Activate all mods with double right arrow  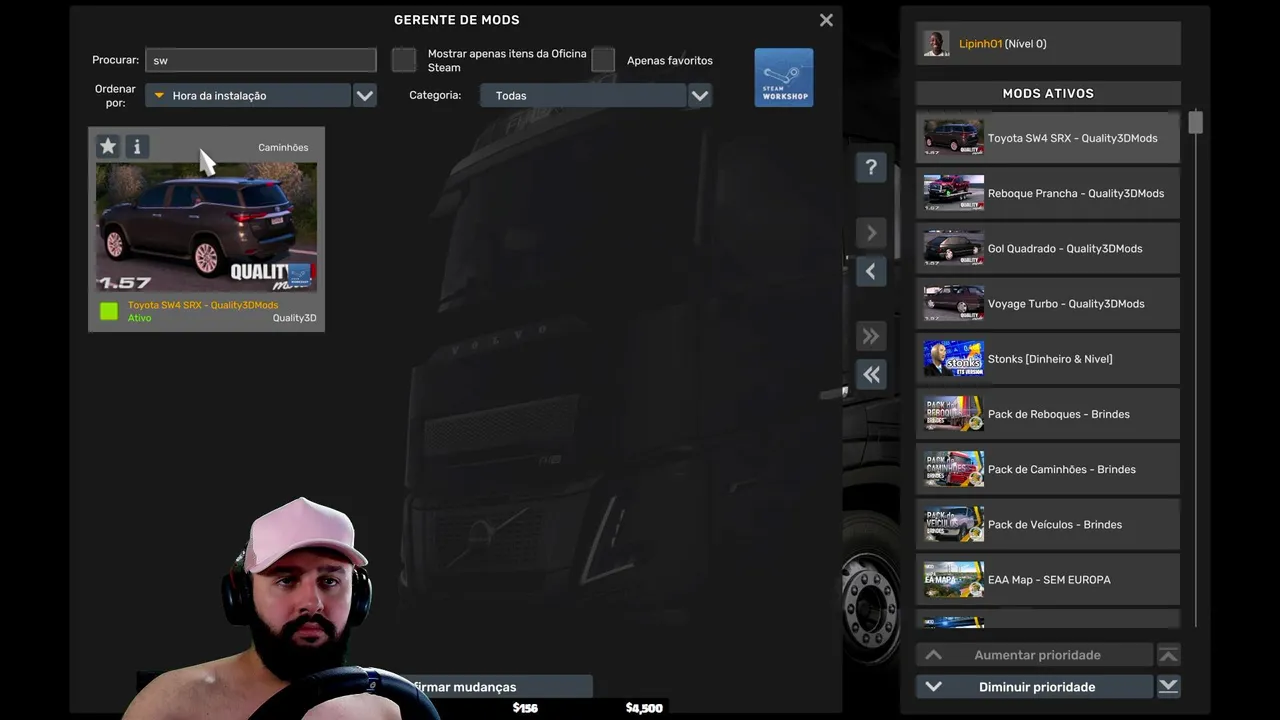[871, 336]
